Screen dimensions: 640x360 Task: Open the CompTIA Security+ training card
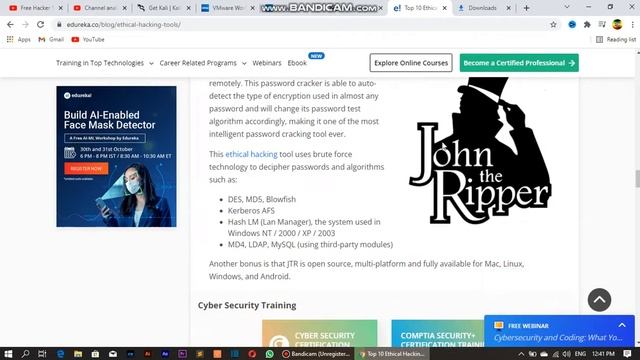click(x=438, y=333)
